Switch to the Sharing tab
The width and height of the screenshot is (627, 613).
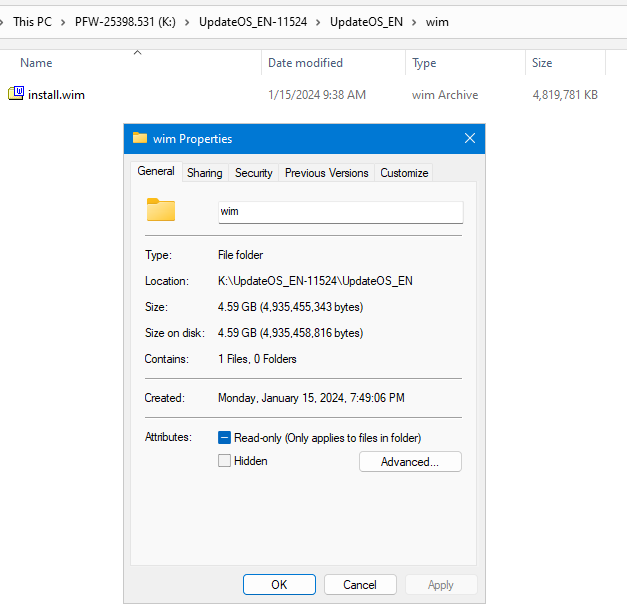point(205,173)
